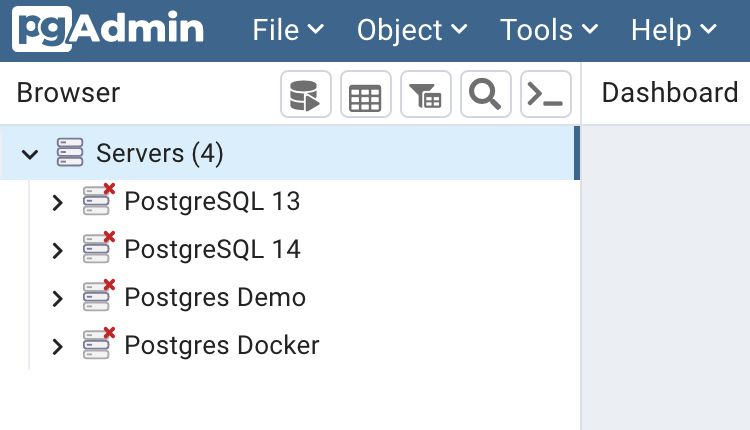This screenshot has width=750, height=430.
Task: Click the View Data table icon
Action: coord(365,95)
